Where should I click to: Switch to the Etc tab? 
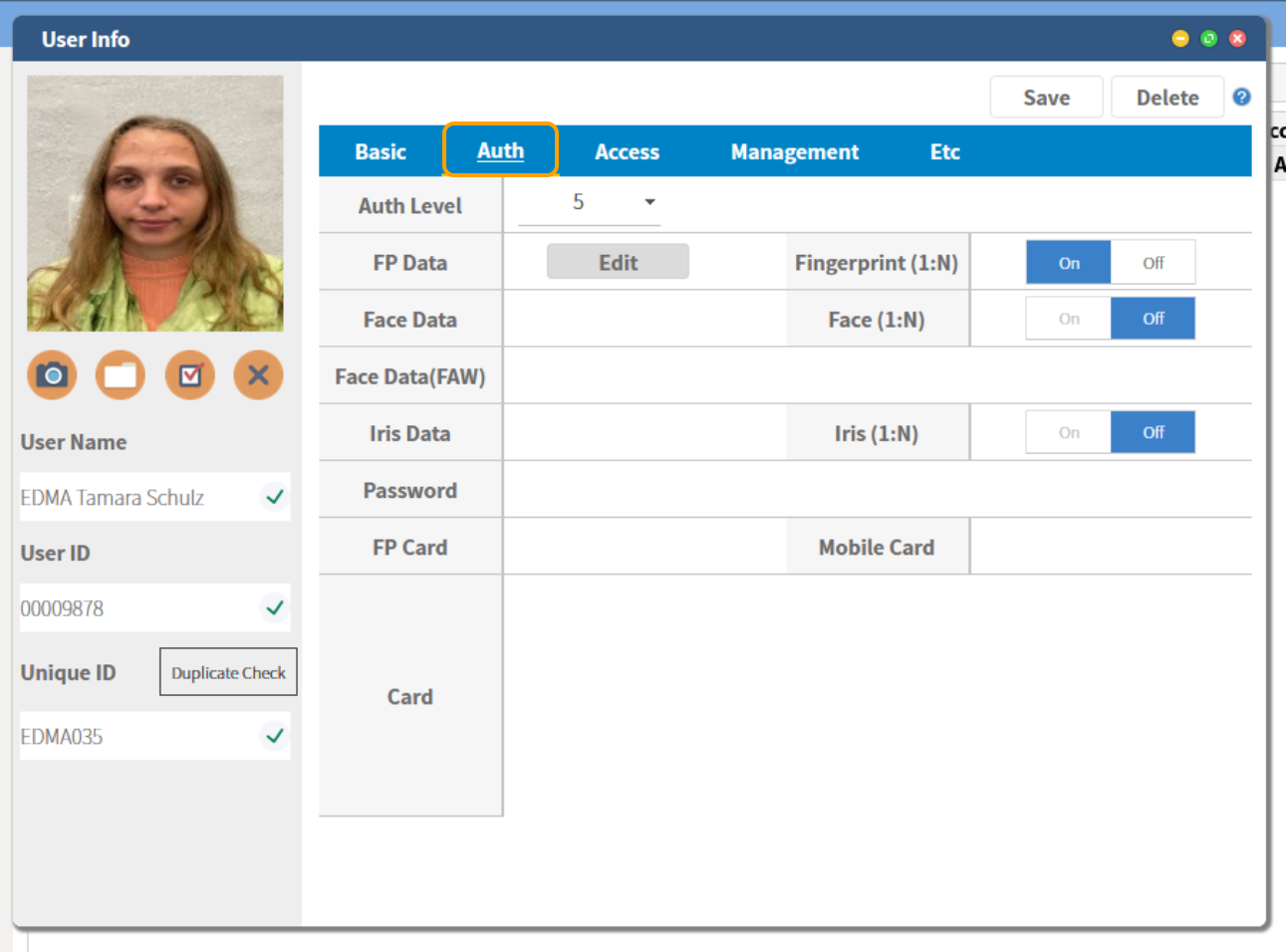point(944,151)
